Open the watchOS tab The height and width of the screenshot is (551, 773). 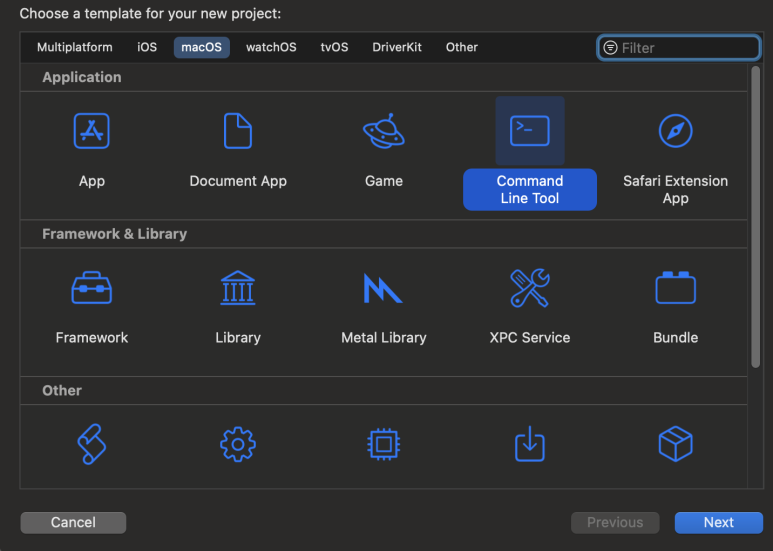click(271, 47)
